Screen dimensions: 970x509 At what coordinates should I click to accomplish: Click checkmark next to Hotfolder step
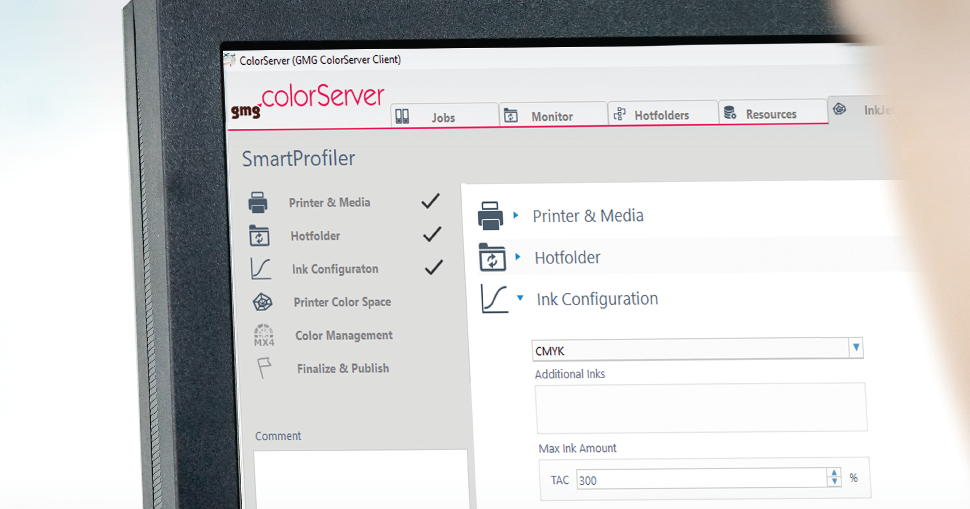pos(432,234)
